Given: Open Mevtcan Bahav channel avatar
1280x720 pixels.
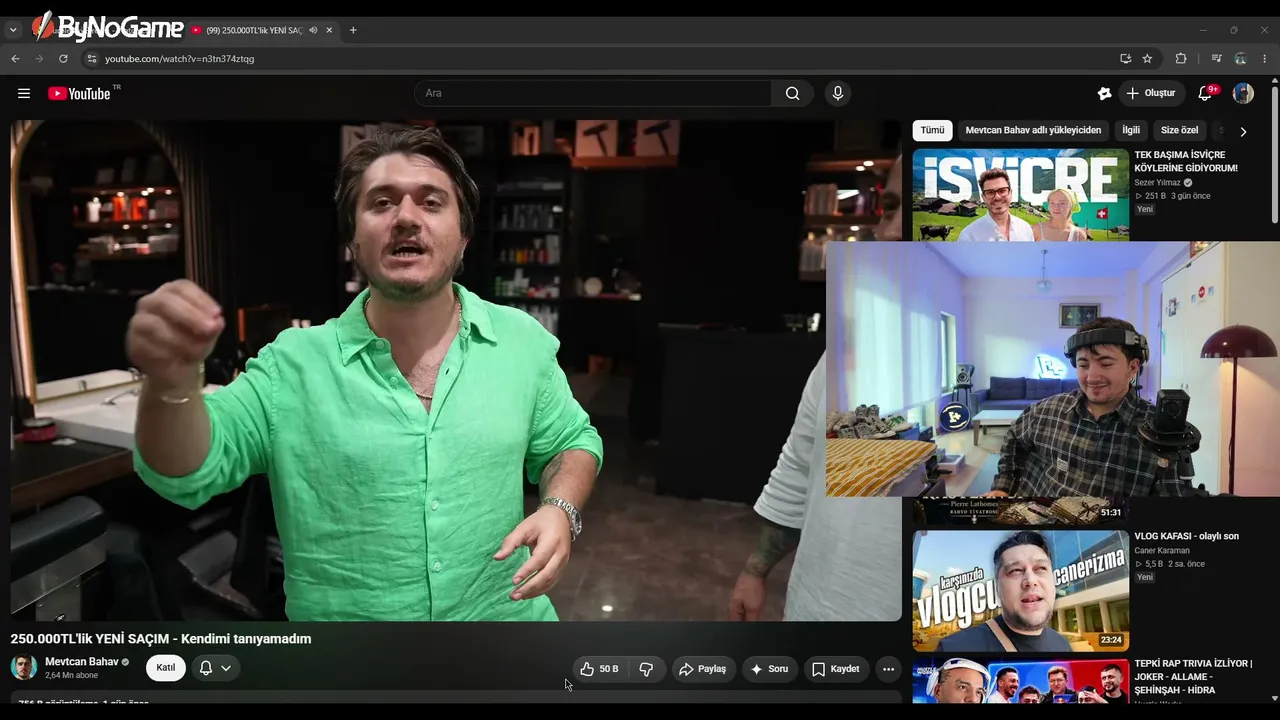Looking at the screenshot, I should point(24,668).
